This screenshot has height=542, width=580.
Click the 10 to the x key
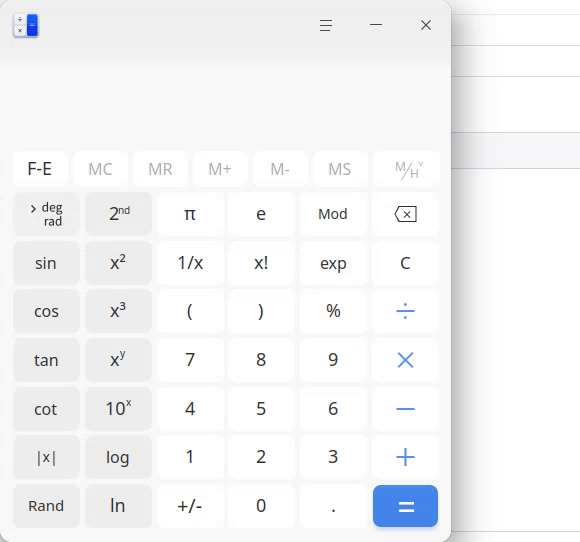pyautogui.click(x=118, y=409)
